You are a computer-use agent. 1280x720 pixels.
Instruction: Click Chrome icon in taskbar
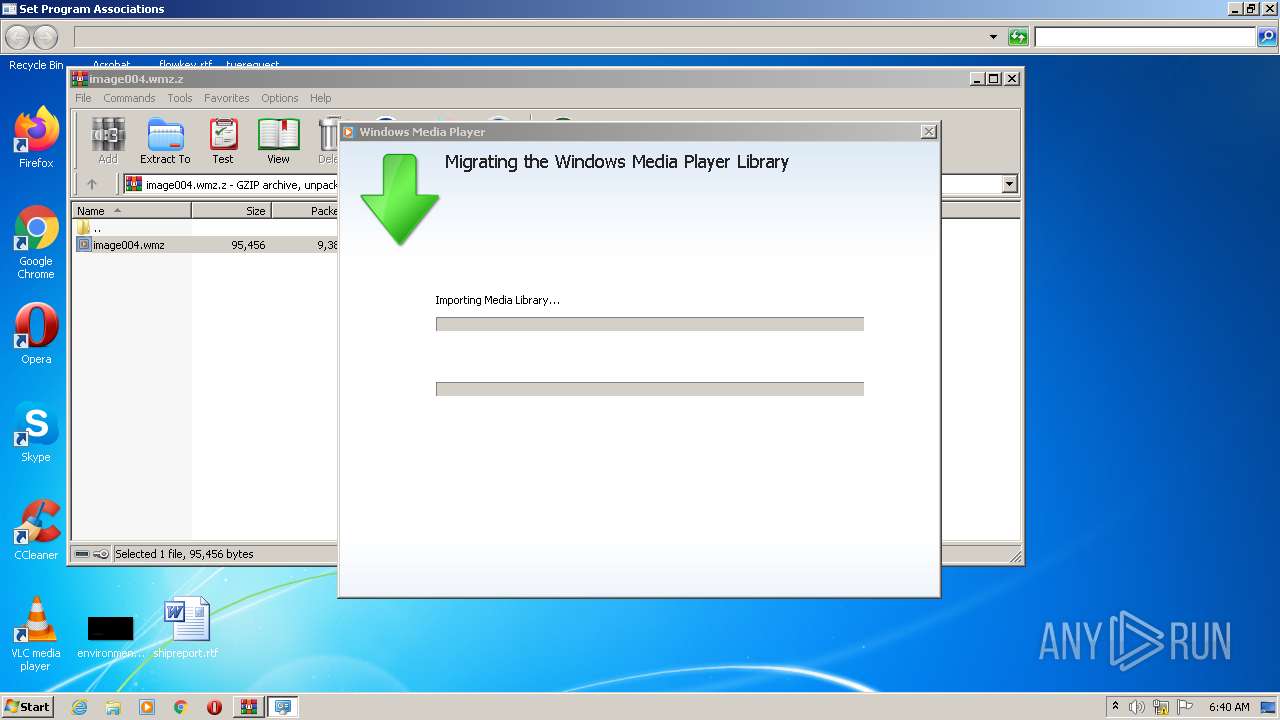[x=181, y=707]
